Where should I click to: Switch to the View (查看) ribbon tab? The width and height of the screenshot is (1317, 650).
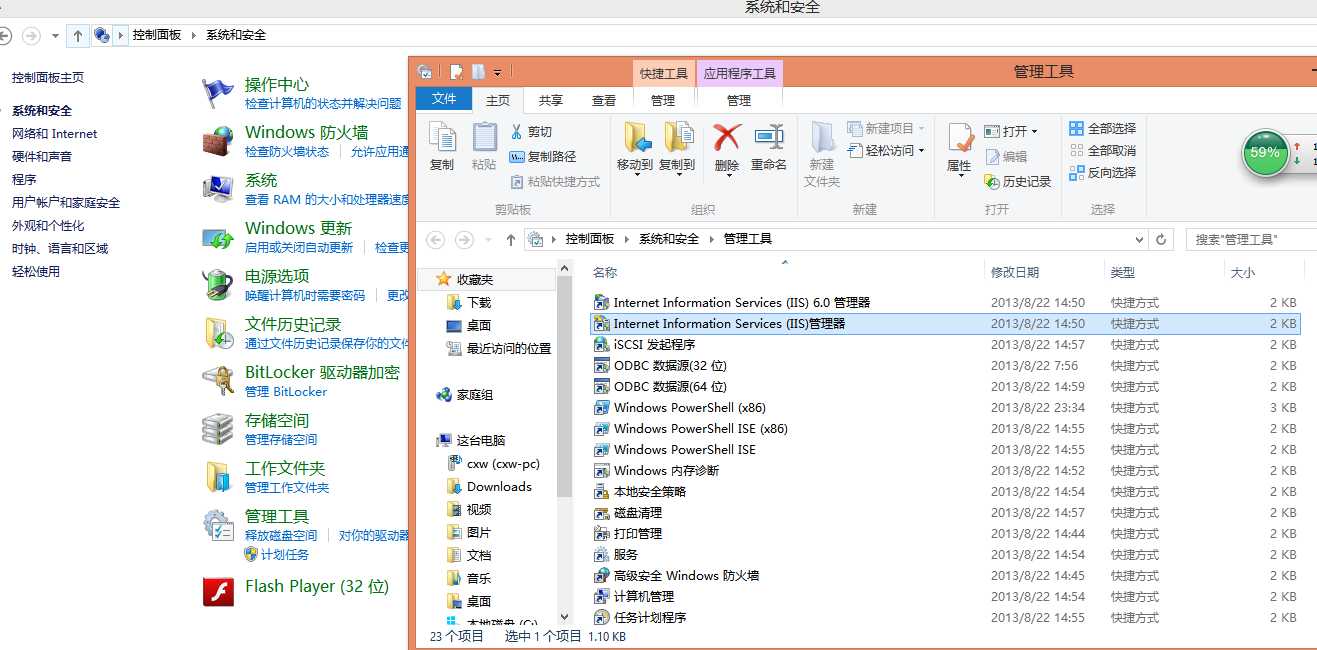[x=604, y=100]
